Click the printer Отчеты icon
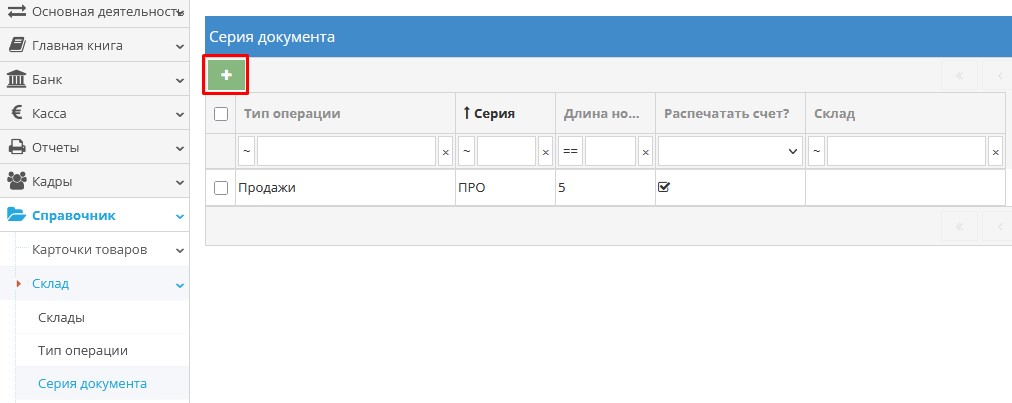The image size is (1012, 403). [17, 147]
